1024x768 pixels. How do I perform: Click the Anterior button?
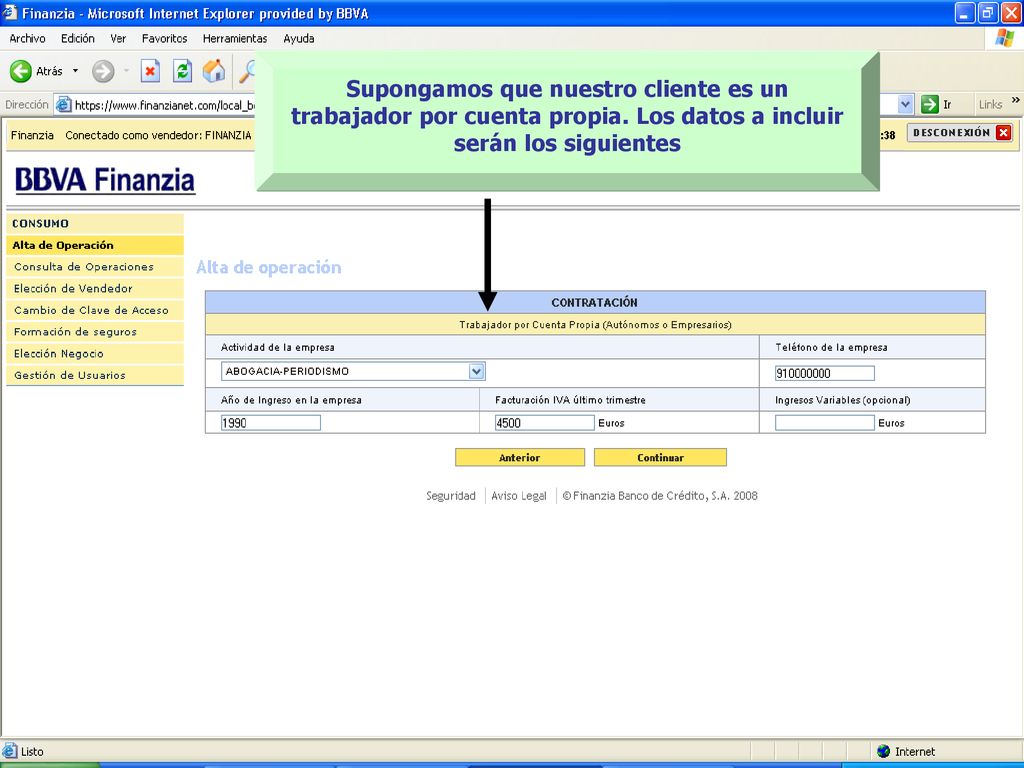[520, 457]
